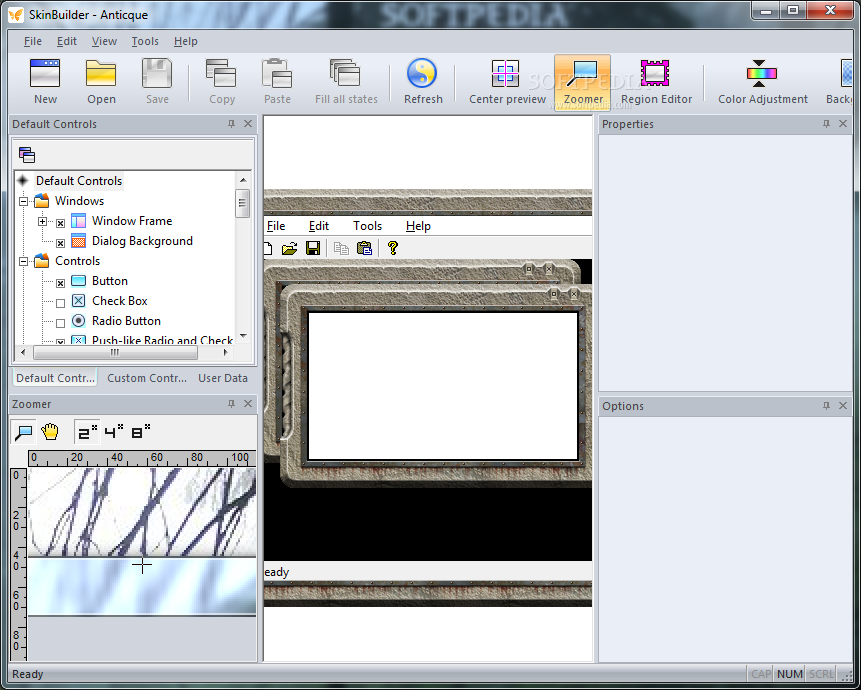The width and height of the screenshot is (861, 690).
Task: Pin the Options panel
Action: coord(826,406)
